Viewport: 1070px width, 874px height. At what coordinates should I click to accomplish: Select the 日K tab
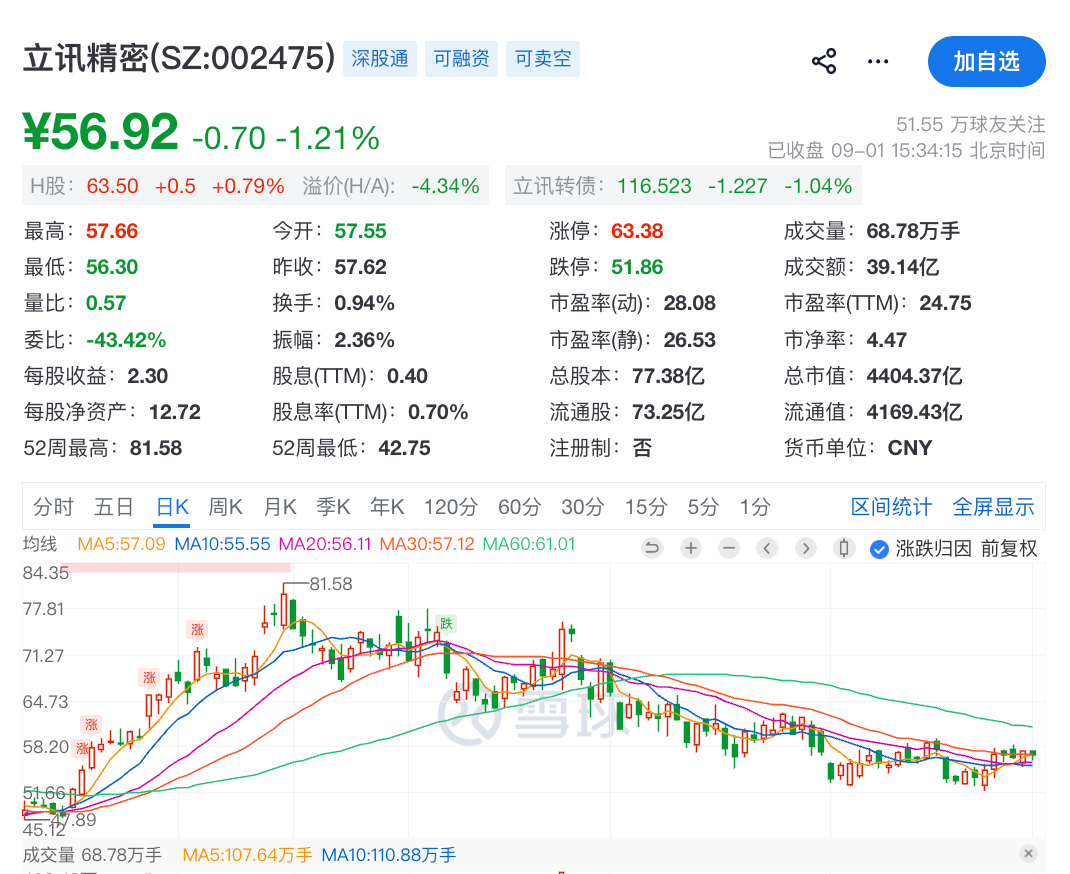click(x=172, y=507)
